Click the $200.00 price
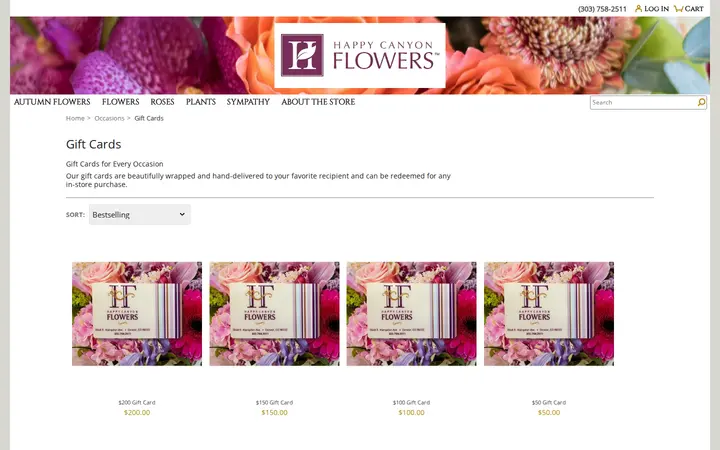 137,412
